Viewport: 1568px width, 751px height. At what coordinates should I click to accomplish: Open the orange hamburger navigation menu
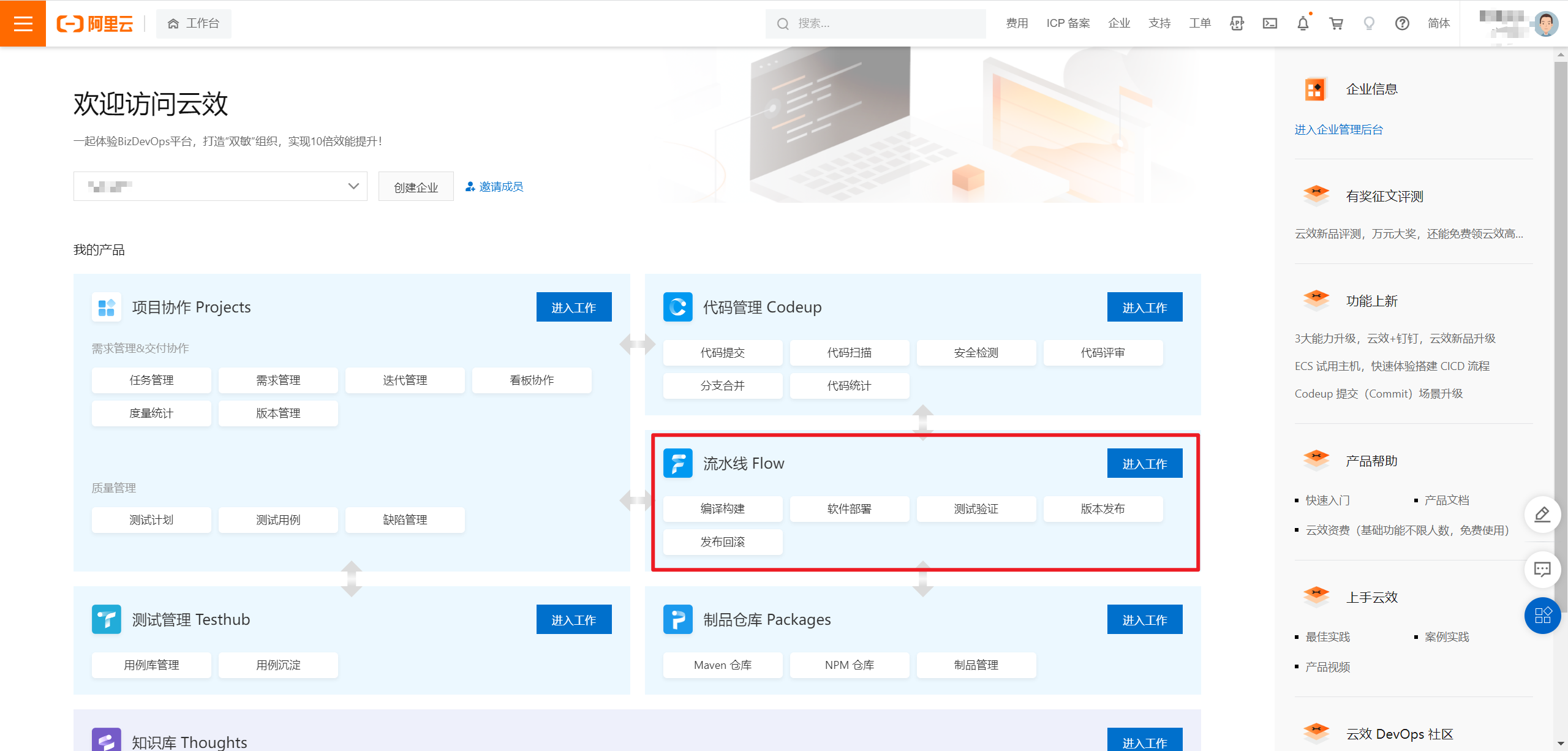tap(23, 23)
